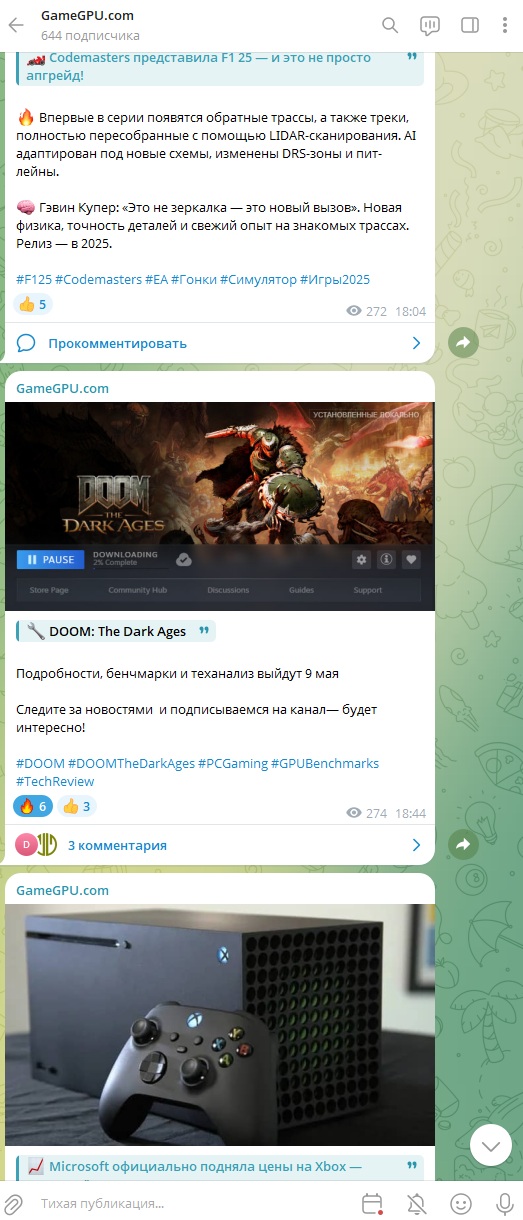
Task: Forward the DOOM post using share icon
Action: (x=463, y=845)
